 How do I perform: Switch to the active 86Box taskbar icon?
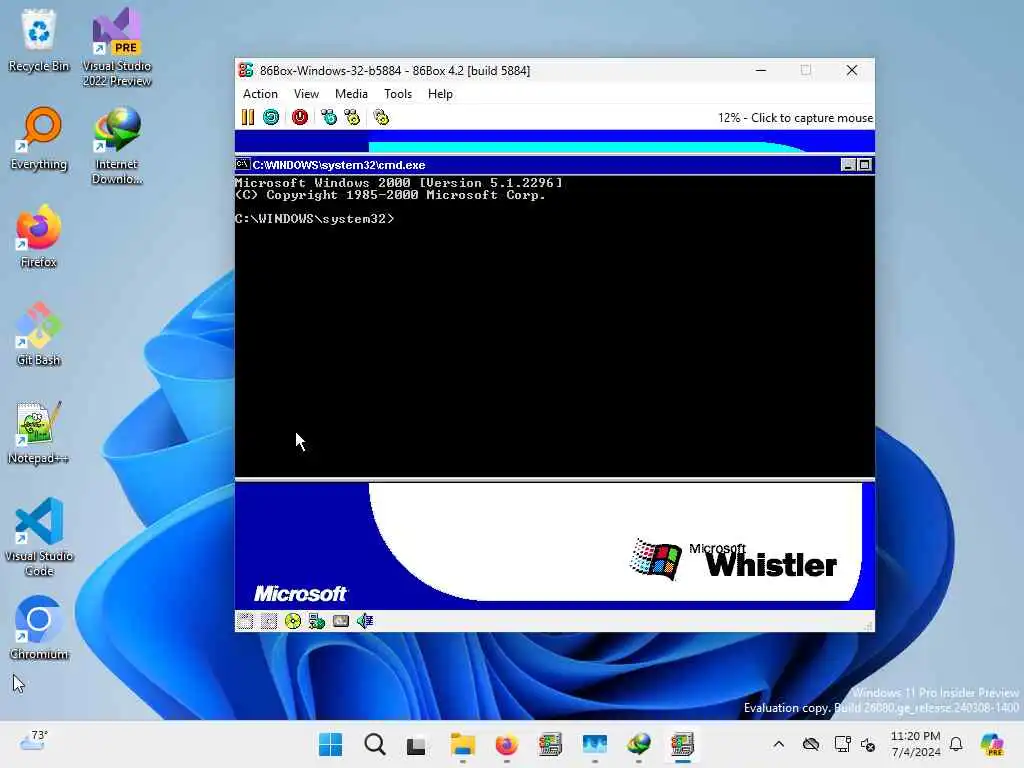point(682,744)
